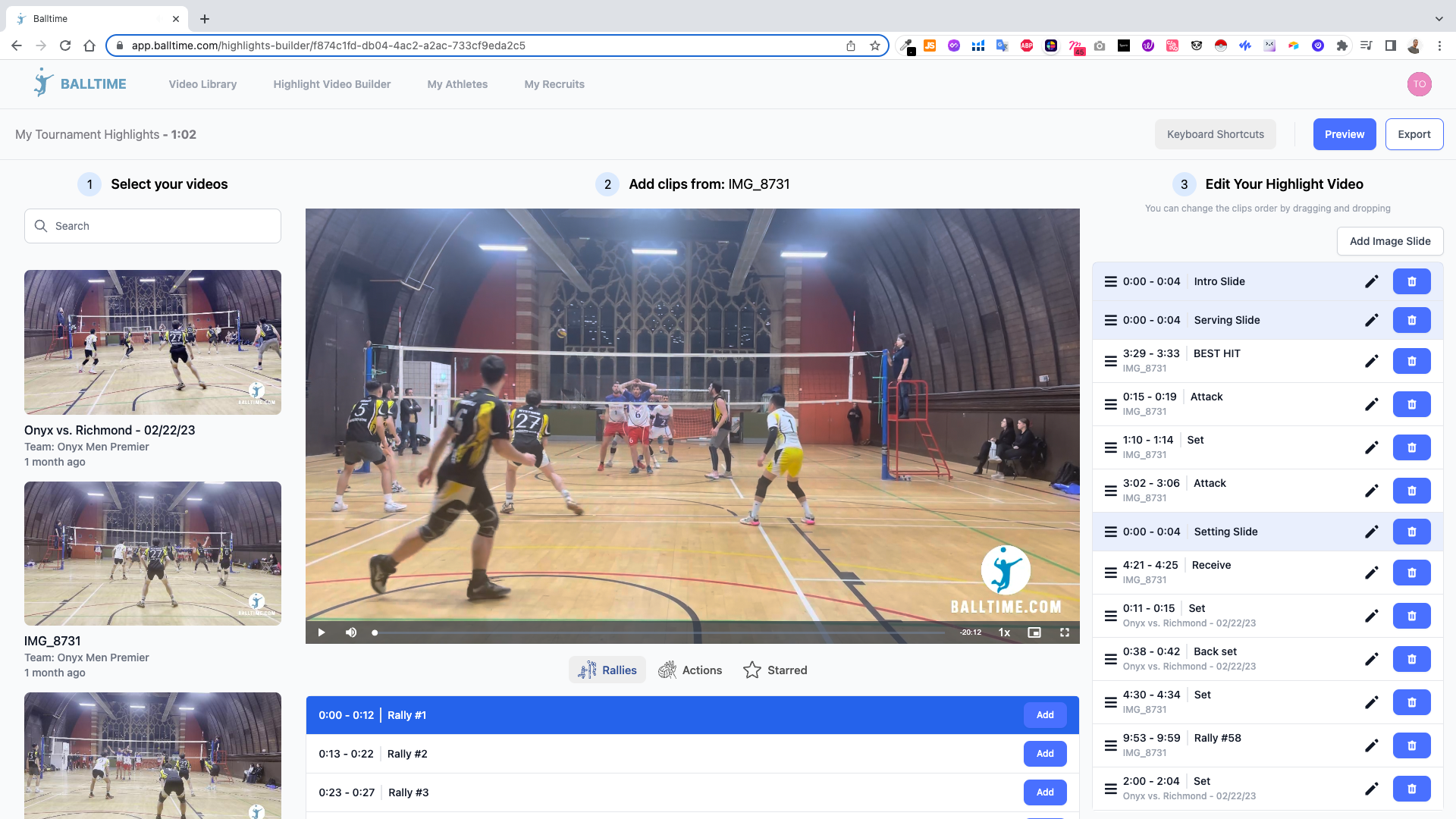Screen dimensions: 1456x819
Task: Seek along the video progress bar
Action: point(660,632)
